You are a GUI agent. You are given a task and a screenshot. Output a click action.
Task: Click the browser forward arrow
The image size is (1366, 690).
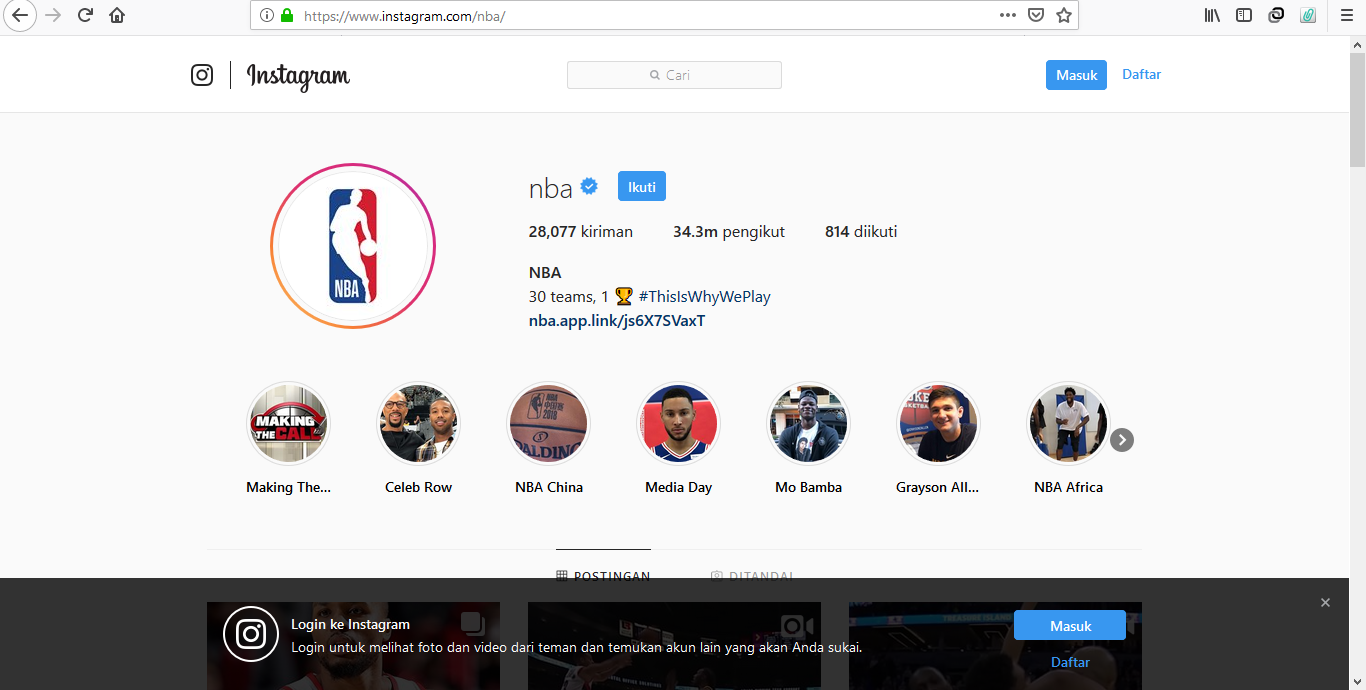(53, 16)
